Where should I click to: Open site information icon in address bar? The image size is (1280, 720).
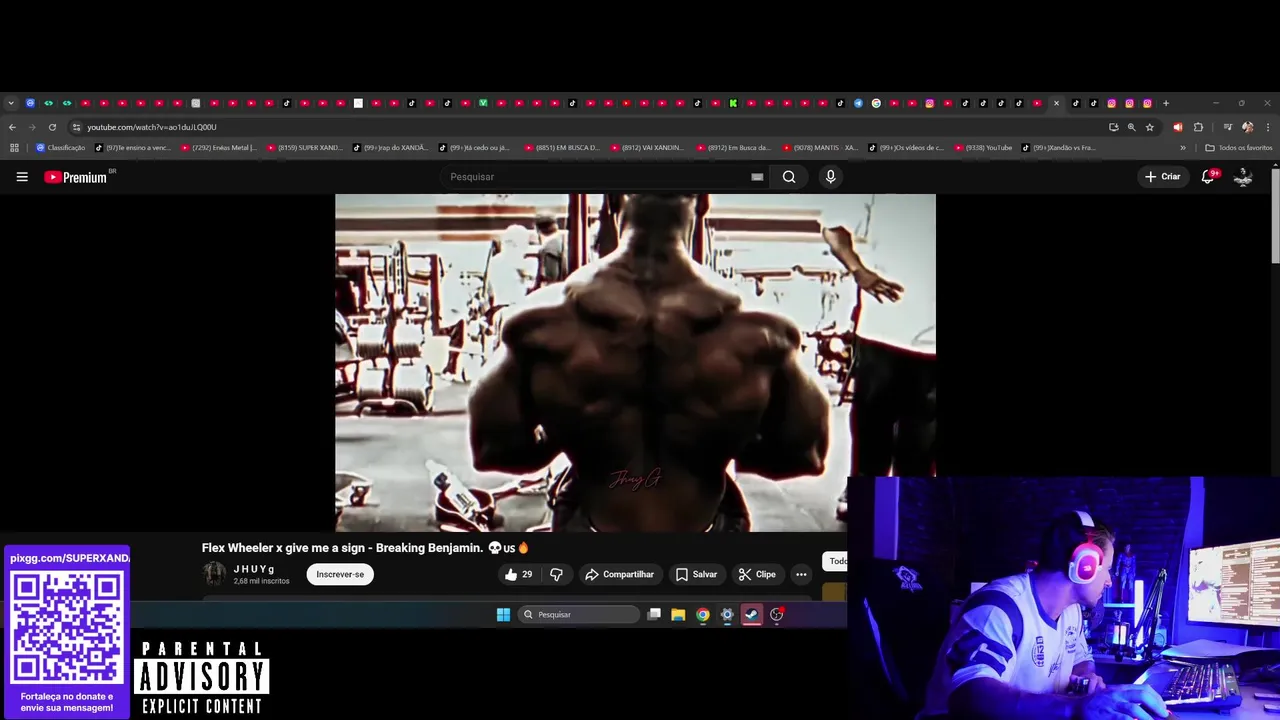76,127
